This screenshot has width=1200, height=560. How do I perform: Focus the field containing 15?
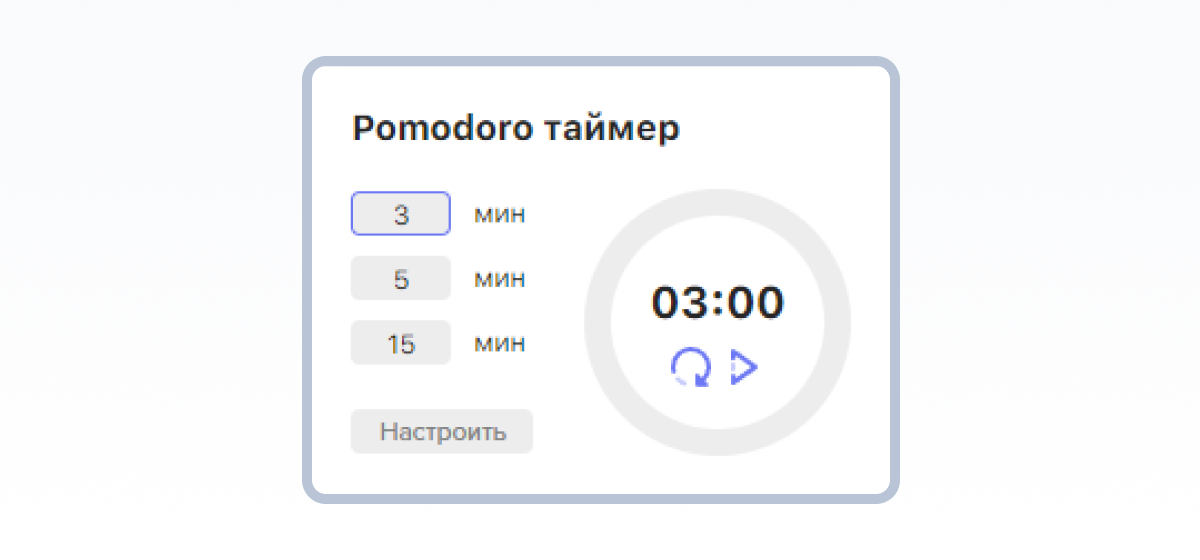point(400,343)
